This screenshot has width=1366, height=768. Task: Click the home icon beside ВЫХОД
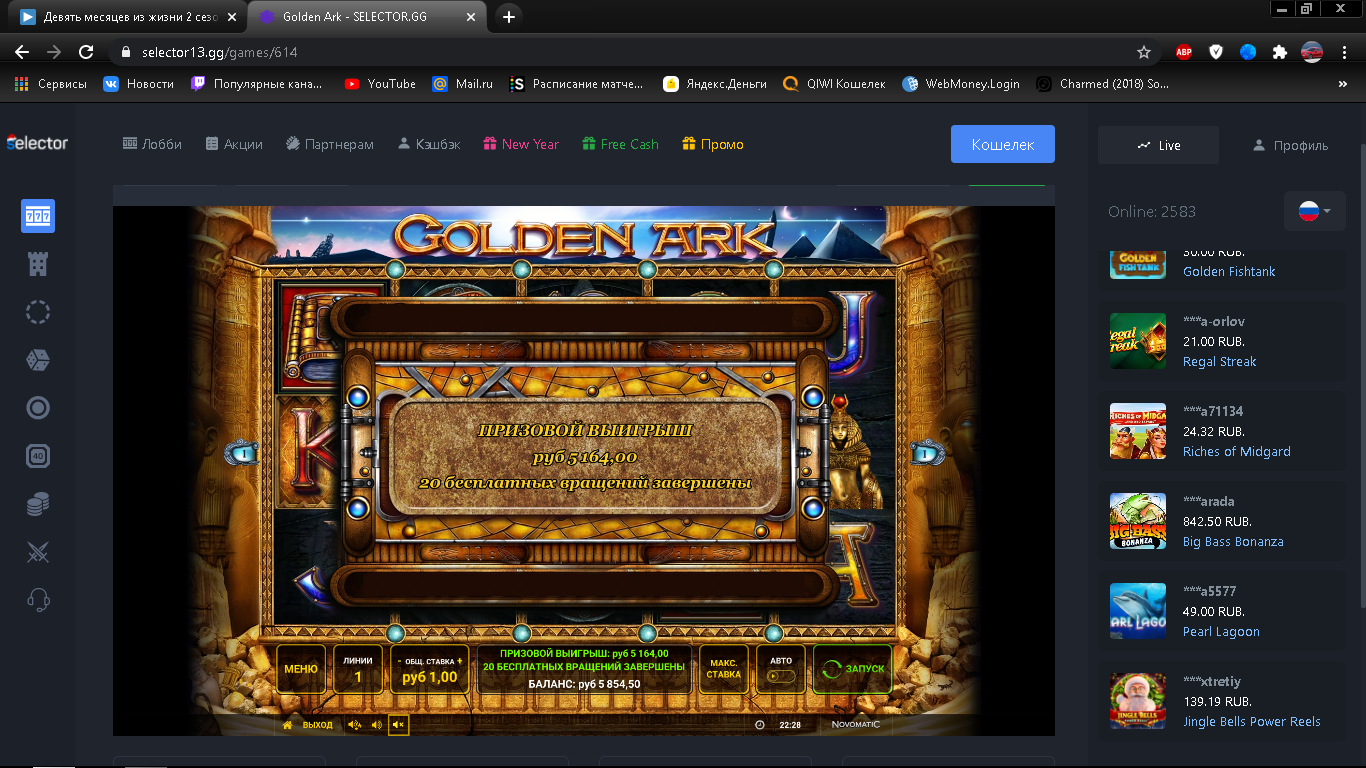(x=288, y=725)
